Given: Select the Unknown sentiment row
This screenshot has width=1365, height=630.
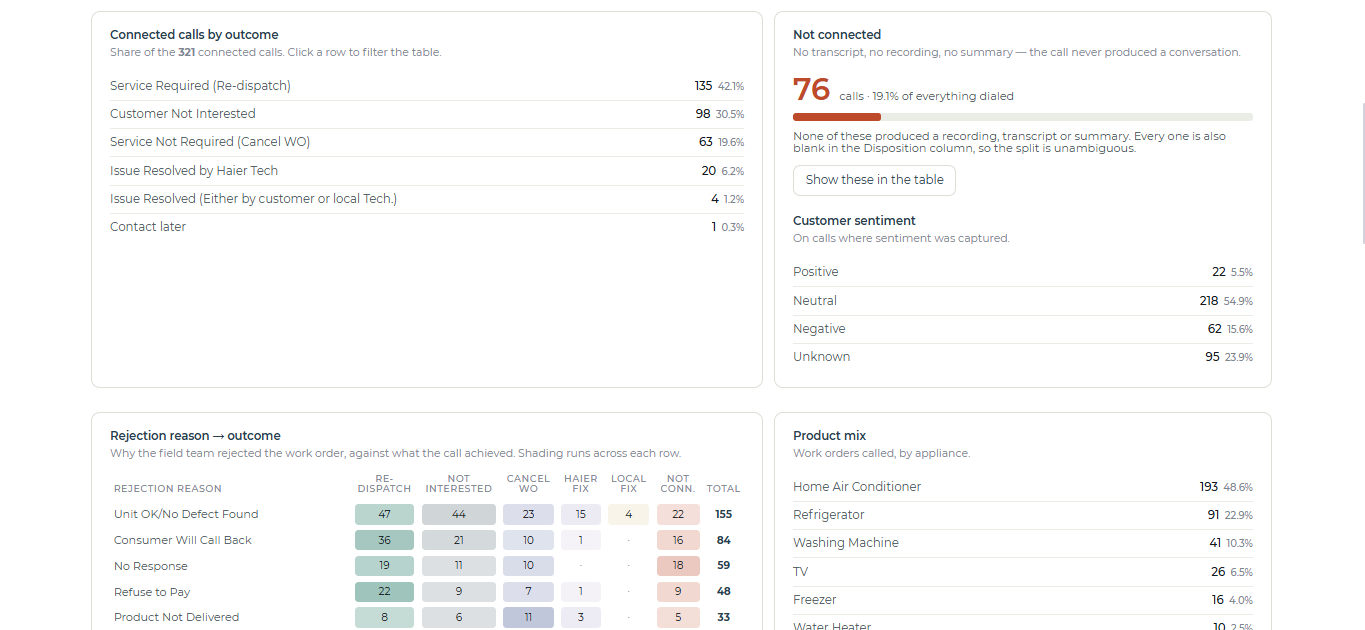Looking at the screenshot, I should click(x=1023, y=357).
